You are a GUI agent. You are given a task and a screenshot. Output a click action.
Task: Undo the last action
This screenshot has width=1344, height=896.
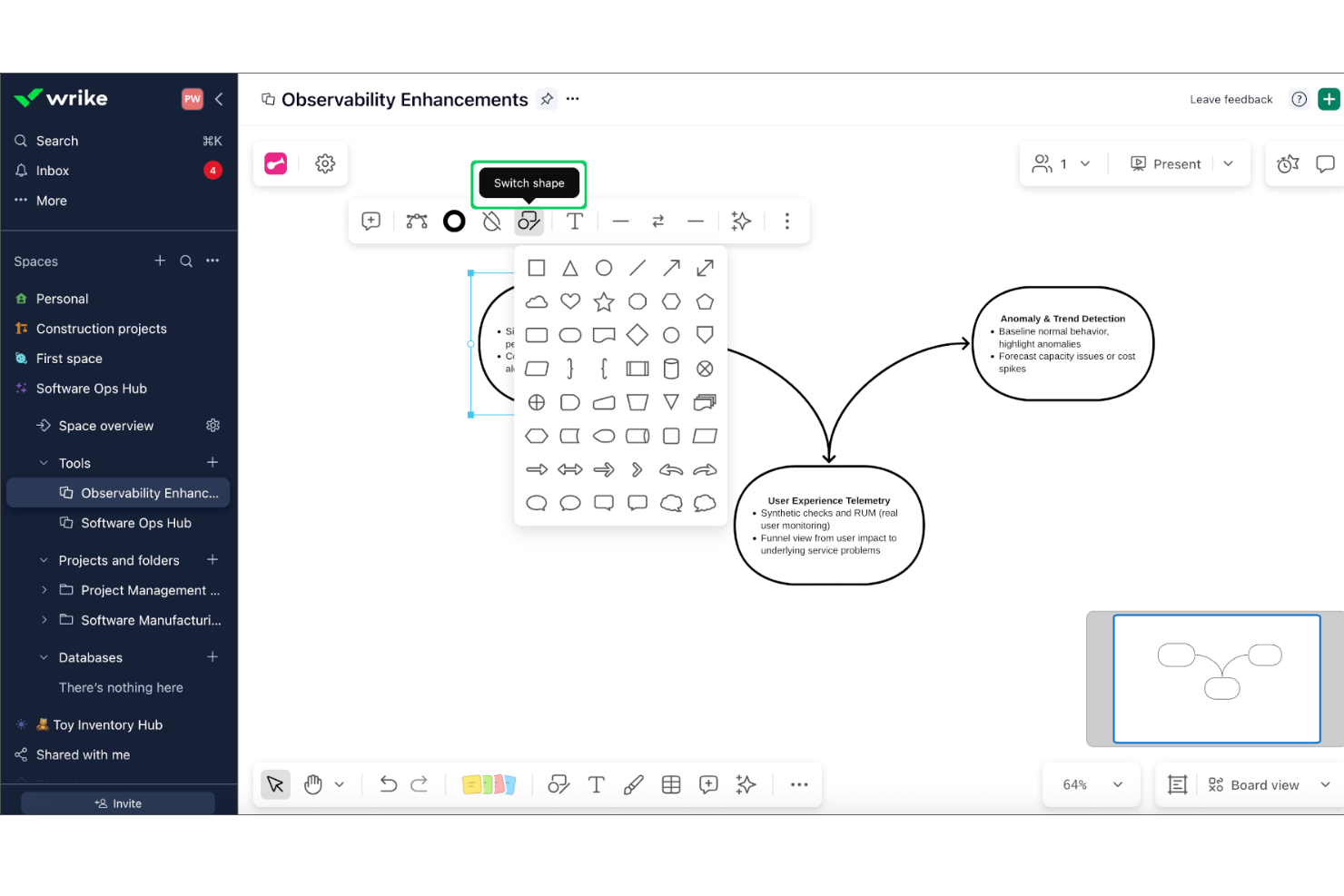(389, 784)
